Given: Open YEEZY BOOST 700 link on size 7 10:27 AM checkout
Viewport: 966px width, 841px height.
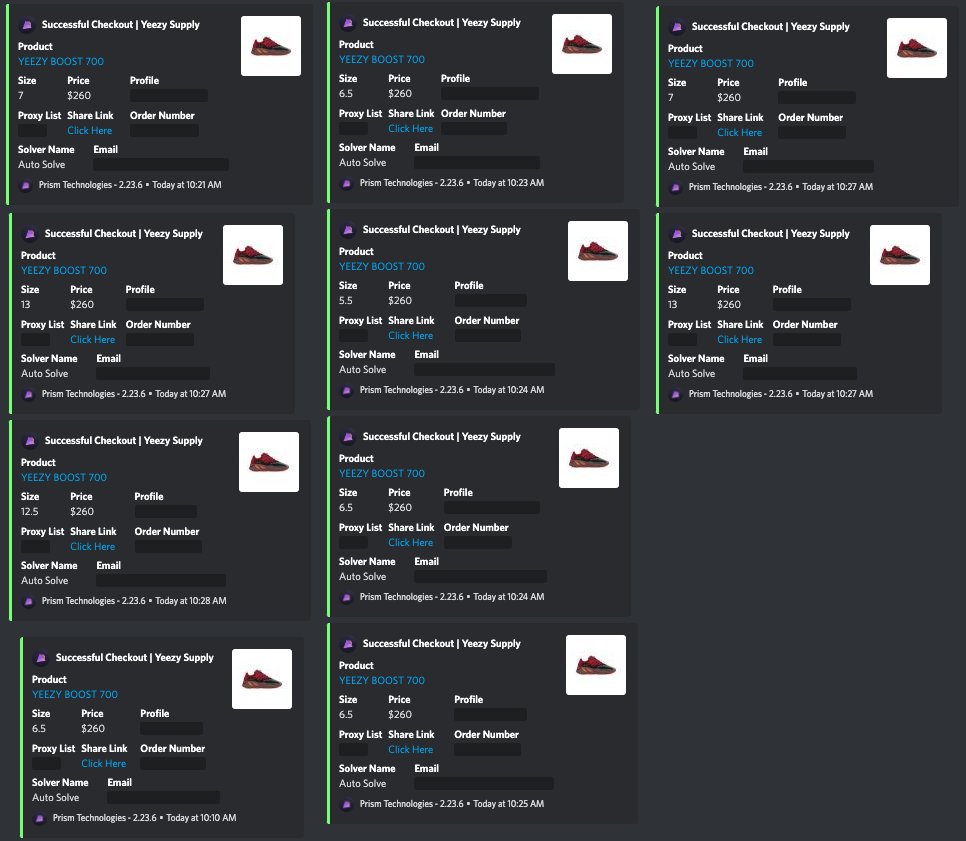Looking at the screenshot, I should (x=711, y=63).
